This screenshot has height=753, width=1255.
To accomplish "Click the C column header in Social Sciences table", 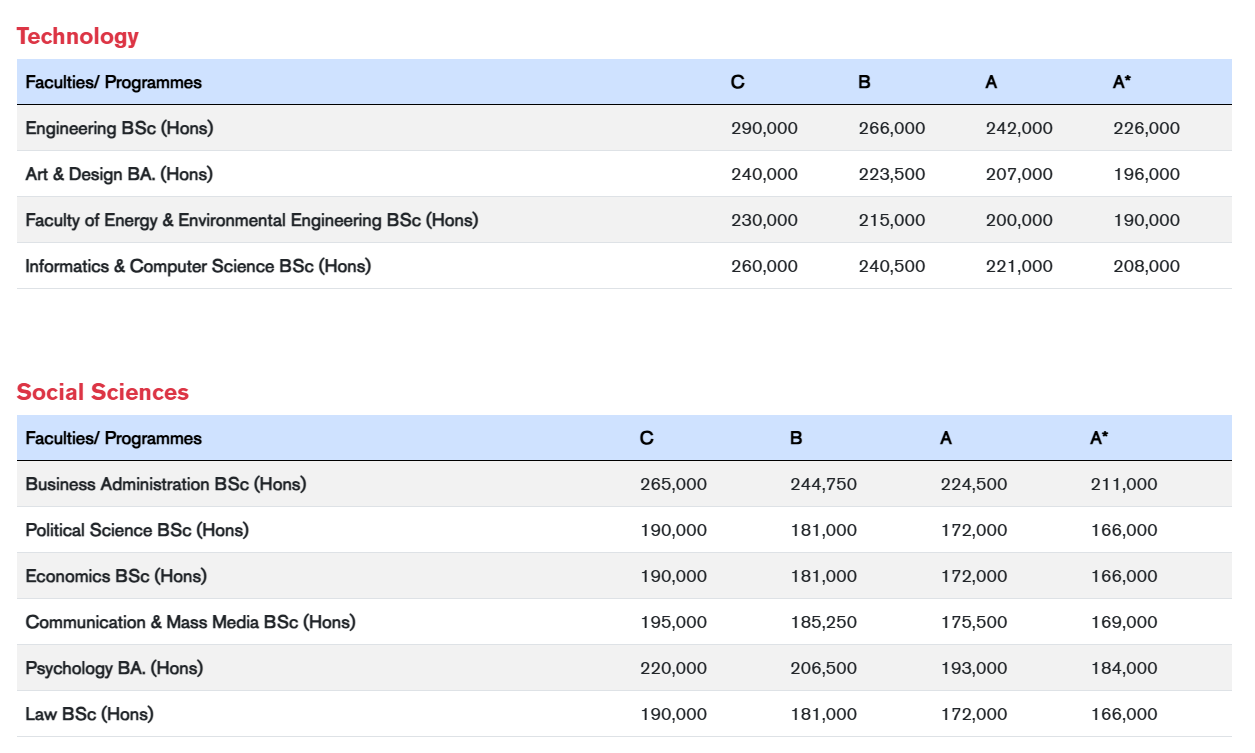I will click(647, 438).
